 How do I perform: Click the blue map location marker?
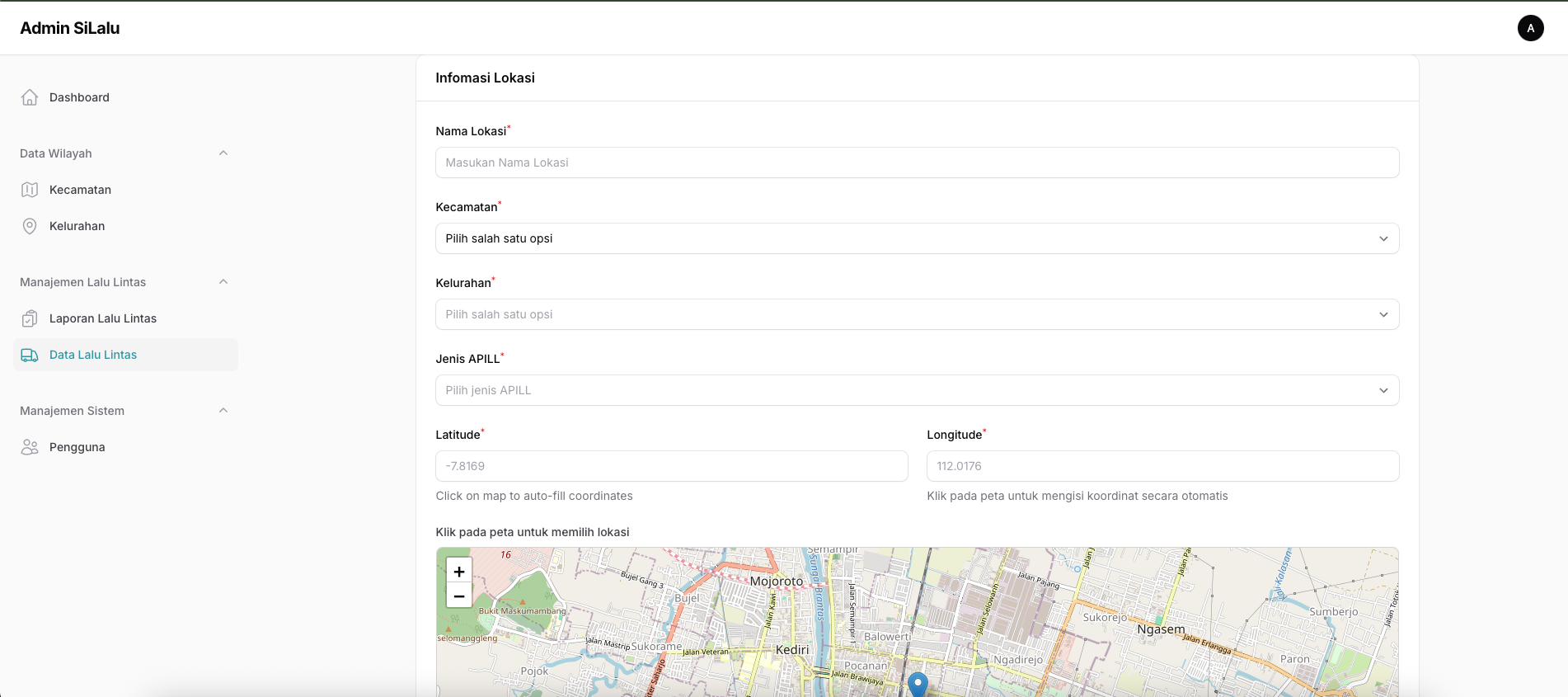[918, 684]
